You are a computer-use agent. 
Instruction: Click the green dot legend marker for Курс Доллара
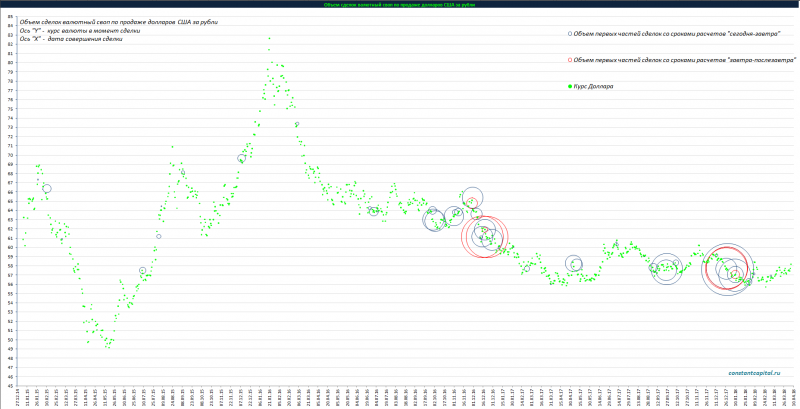pyautogui.click(x=569, y=87)
